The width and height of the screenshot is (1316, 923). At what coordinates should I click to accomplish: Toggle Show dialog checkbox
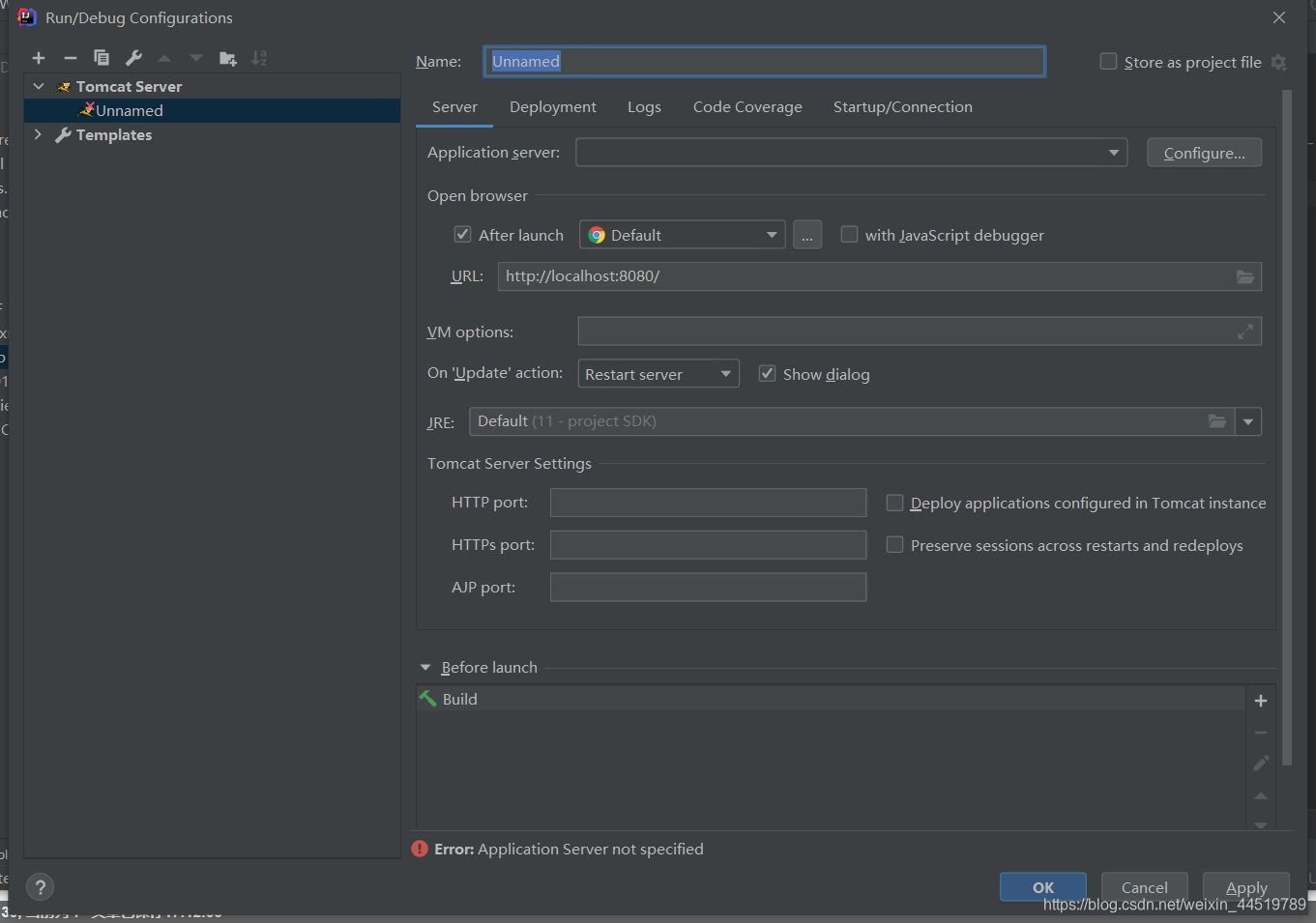(767, 374)
